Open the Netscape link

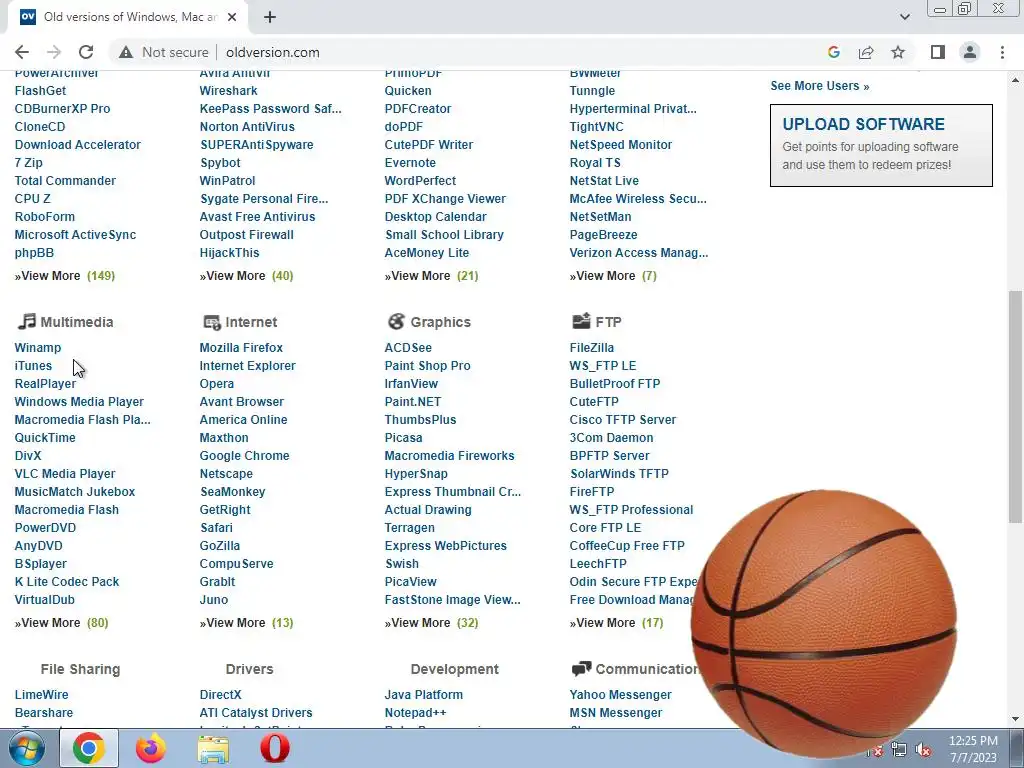[226, 473]
